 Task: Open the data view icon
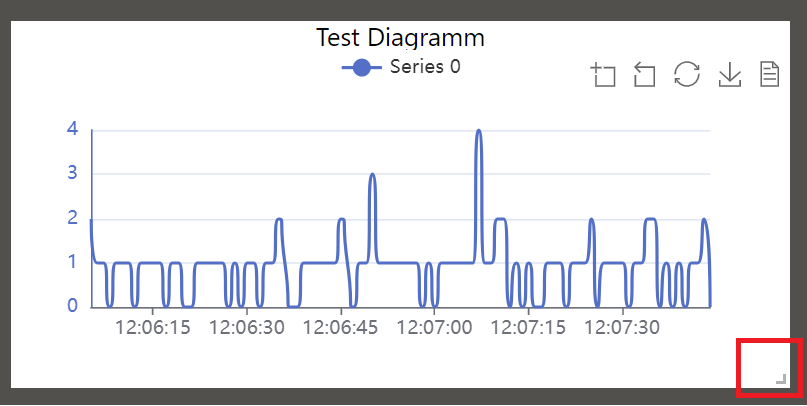coord(770,75)
